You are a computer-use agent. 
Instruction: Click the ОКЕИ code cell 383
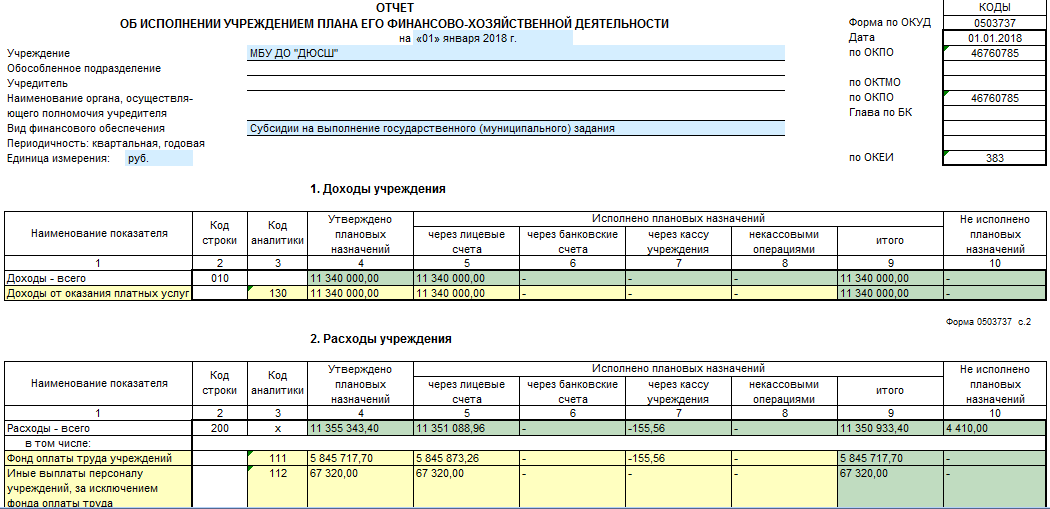tap(994, 158)
